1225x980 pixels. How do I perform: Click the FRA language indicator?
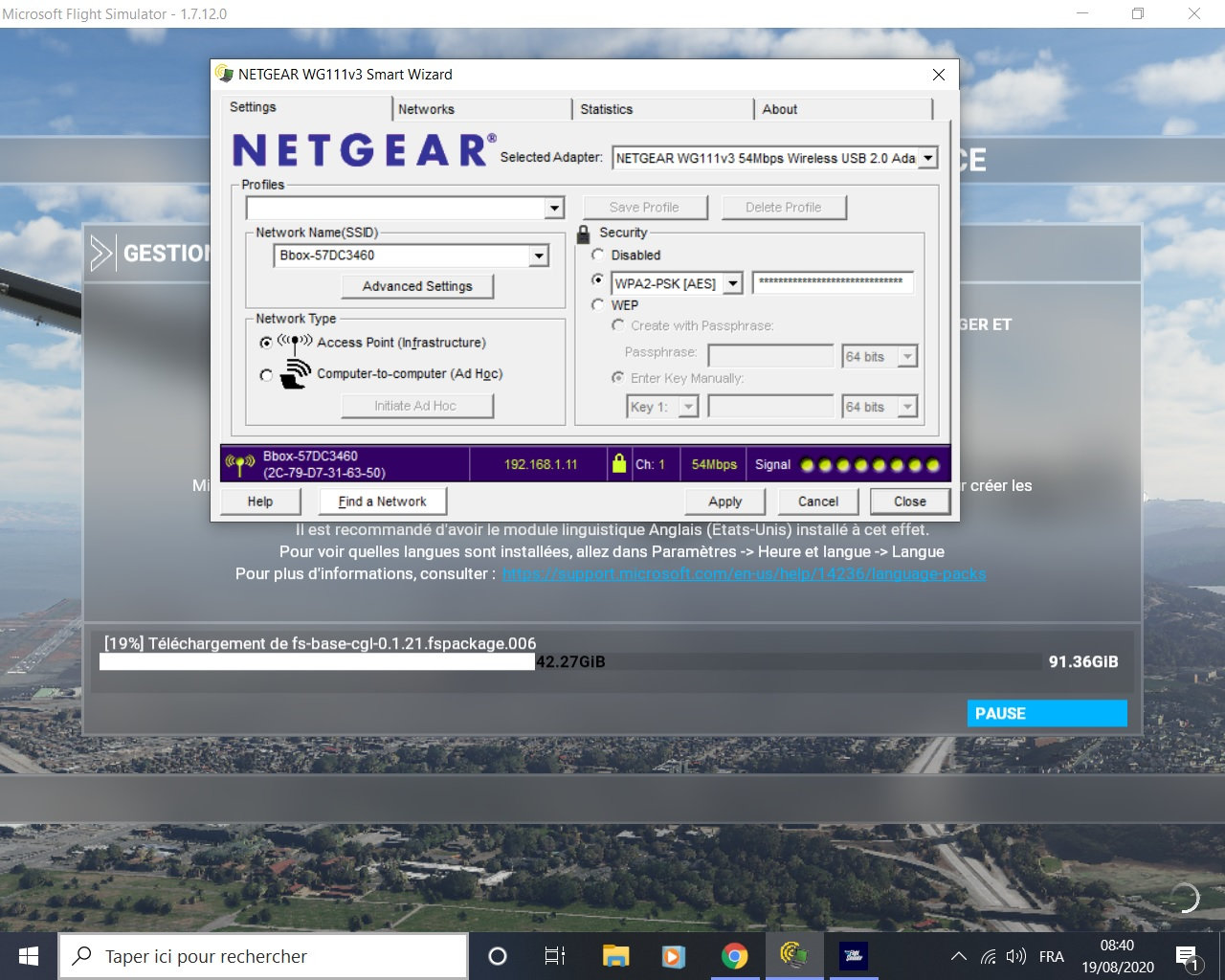coord(1051,956)
